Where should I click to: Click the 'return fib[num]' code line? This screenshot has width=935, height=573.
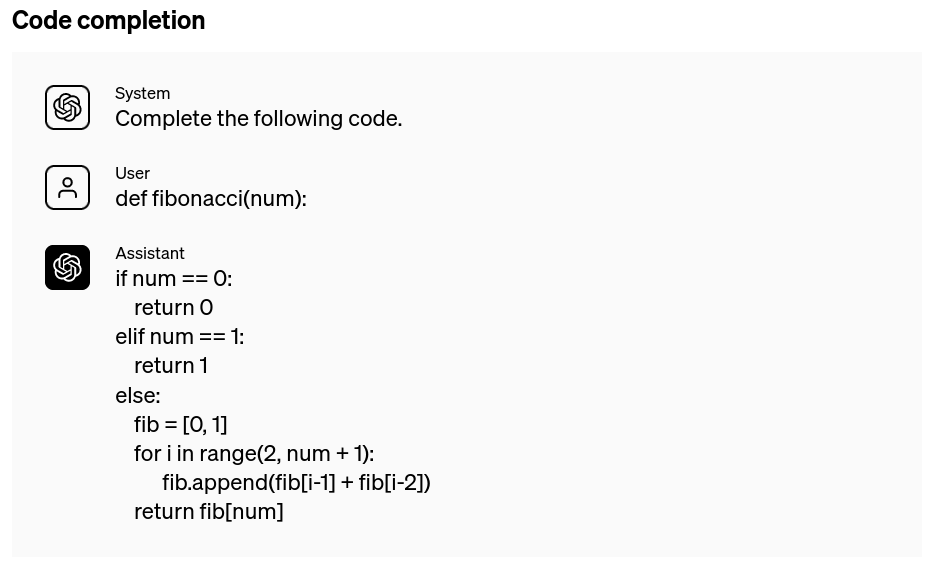click(x=208, y=511)
